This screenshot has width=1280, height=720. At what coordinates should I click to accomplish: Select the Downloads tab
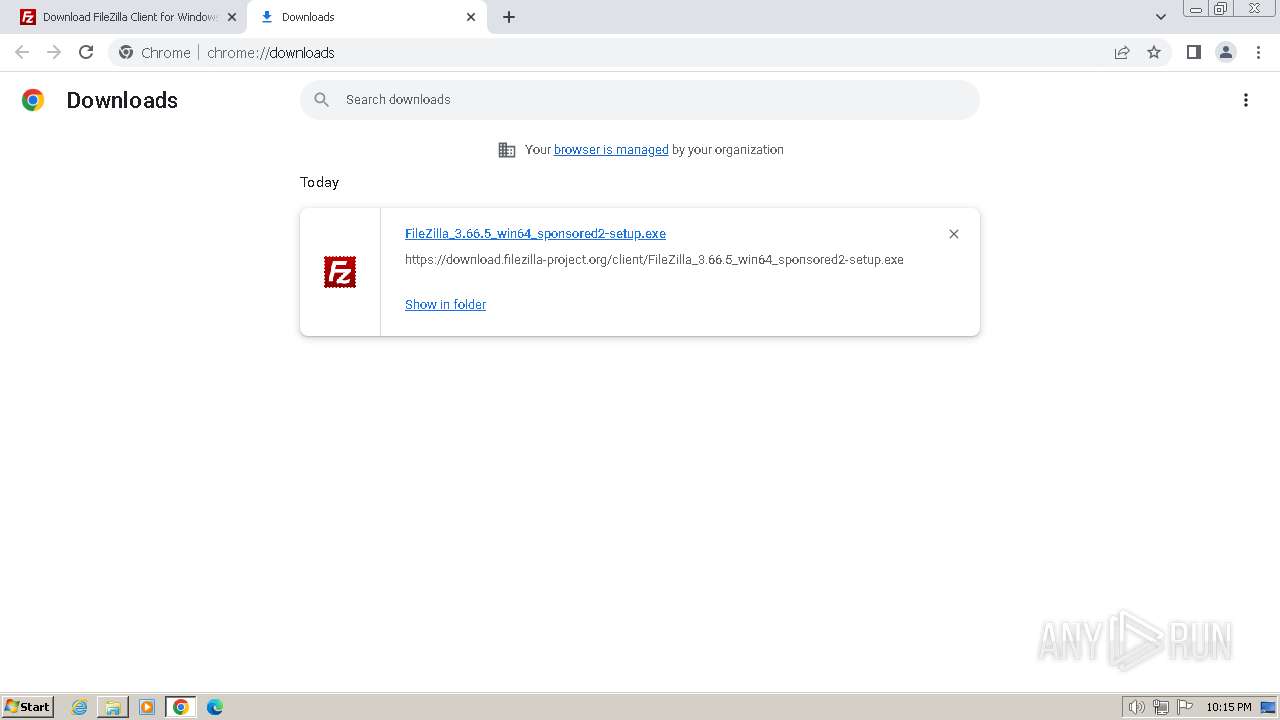pos(366,17)
